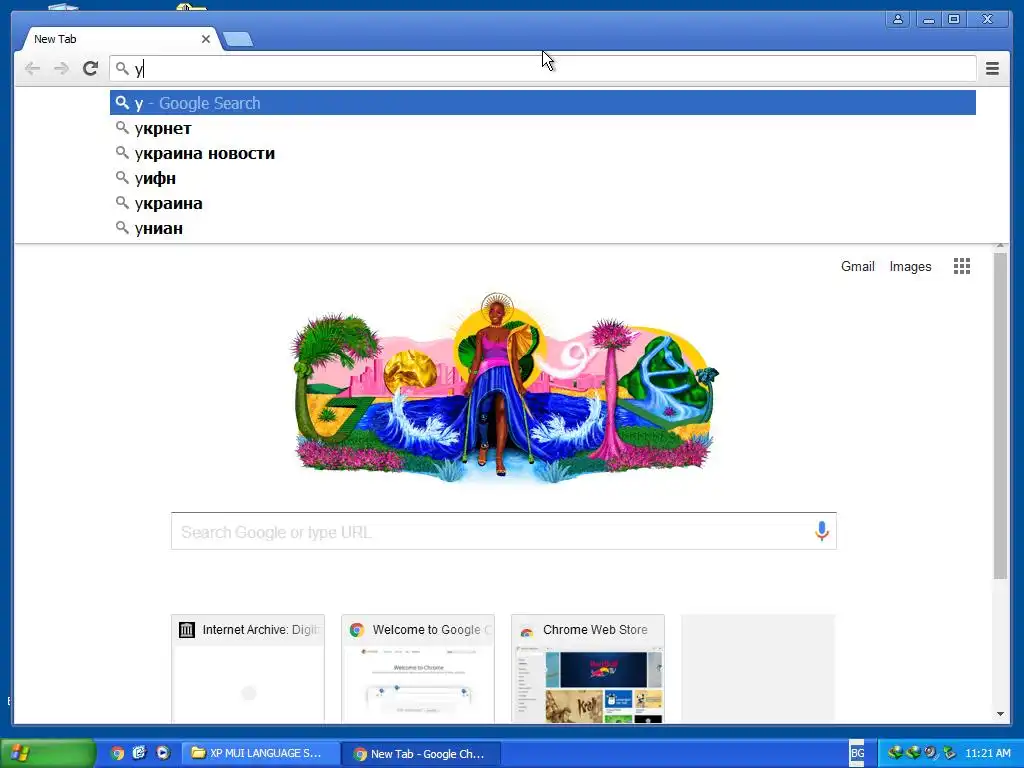The height and width of the screenshot is (768, 1024).
Task: Close the New Tab tab
Action: click(206, 39)
